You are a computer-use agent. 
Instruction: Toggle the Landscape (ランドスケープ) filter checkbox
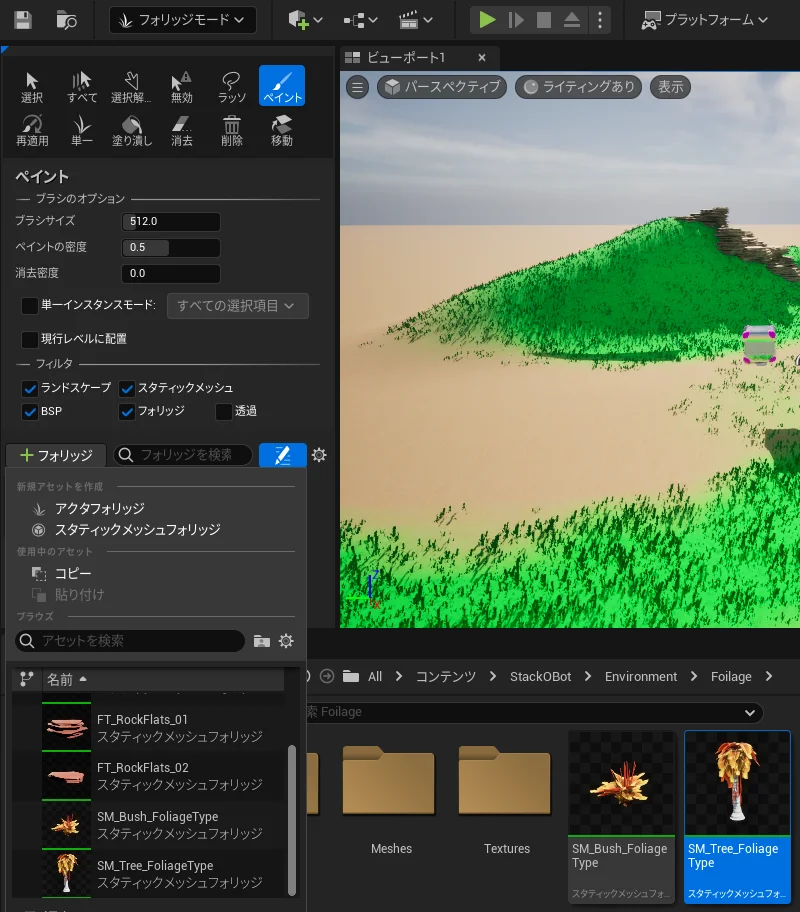(30, 388)
